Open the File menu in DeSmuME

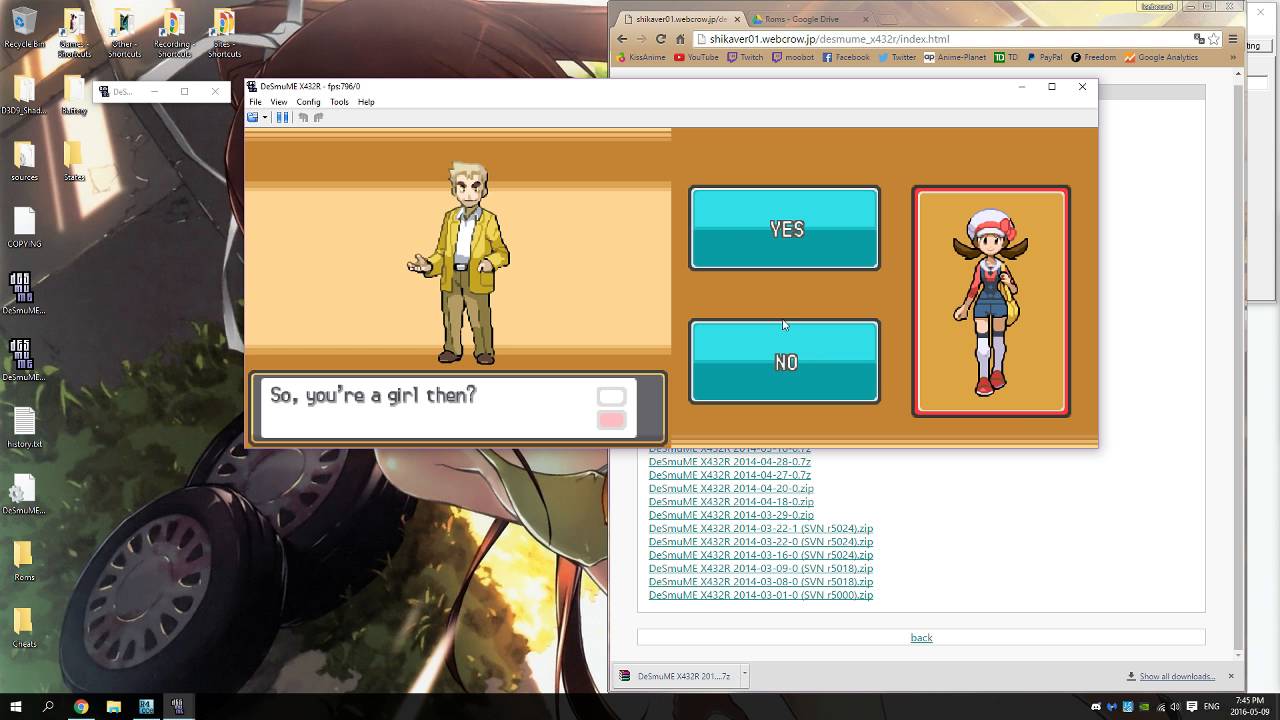[255, 102]
